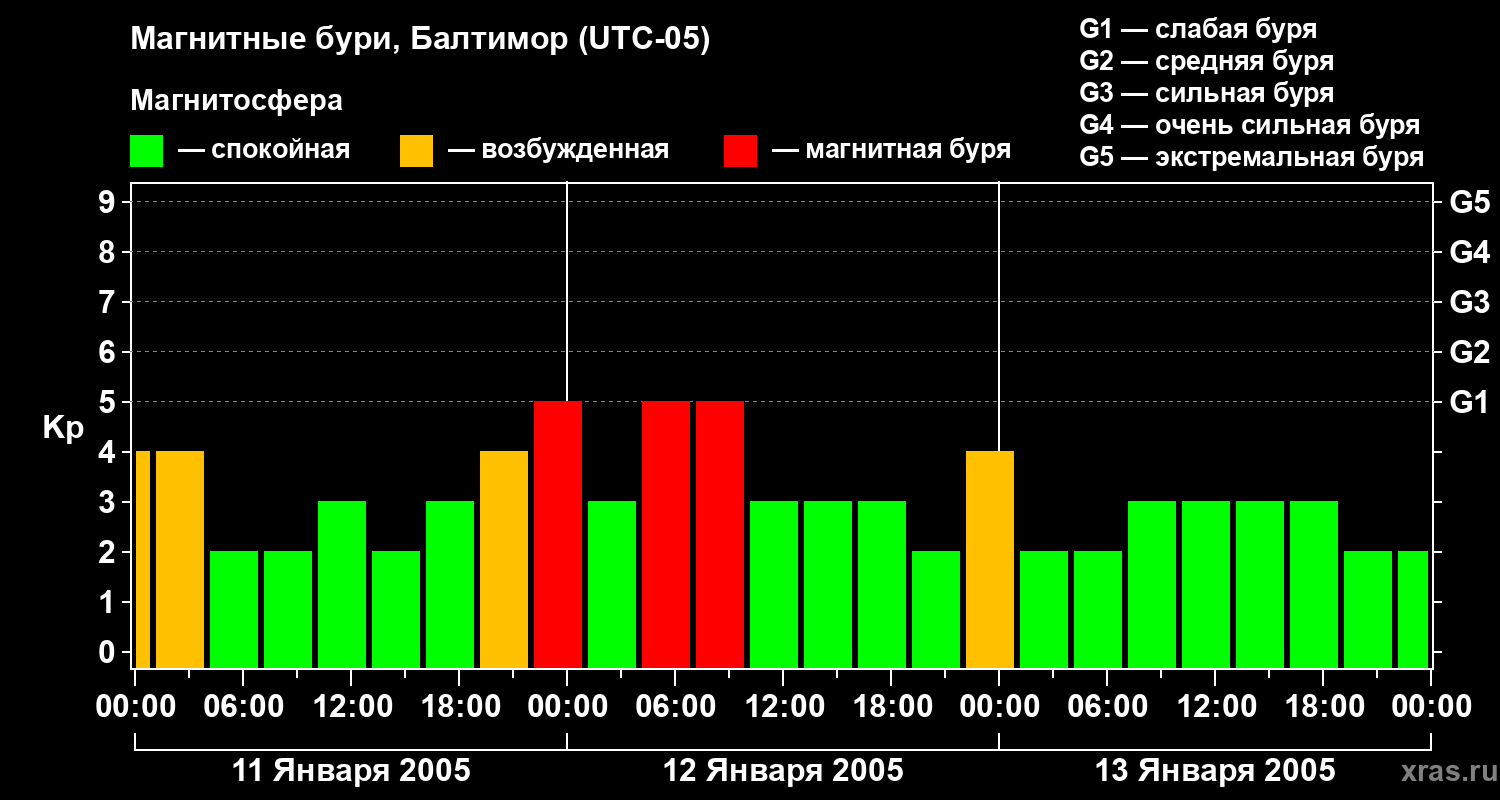Image resolution: width=1500 pixels, height=800 pixels.
Task: Click the yellow bar before the first red bar on 11 January
Action: tap(504, 559)
